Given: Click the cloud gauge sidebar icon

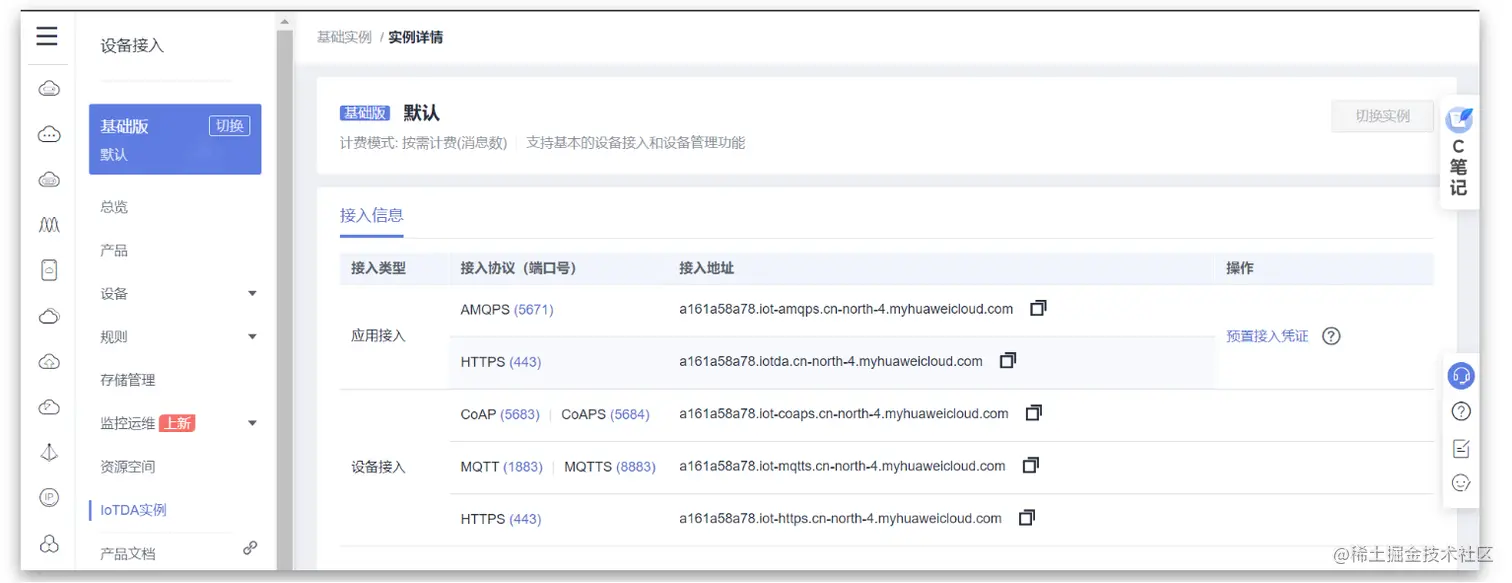Looking at the screenshot, I should (49, 407).
